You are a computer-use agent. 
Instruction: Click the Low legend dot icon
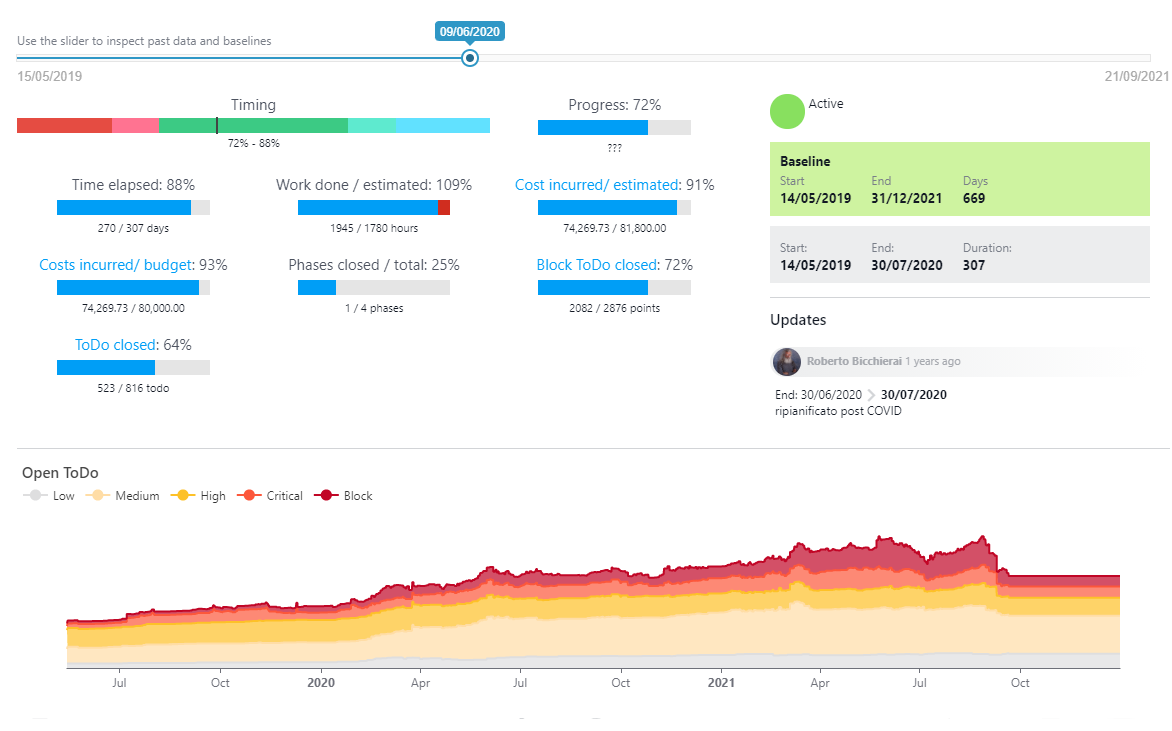[33, 495]
